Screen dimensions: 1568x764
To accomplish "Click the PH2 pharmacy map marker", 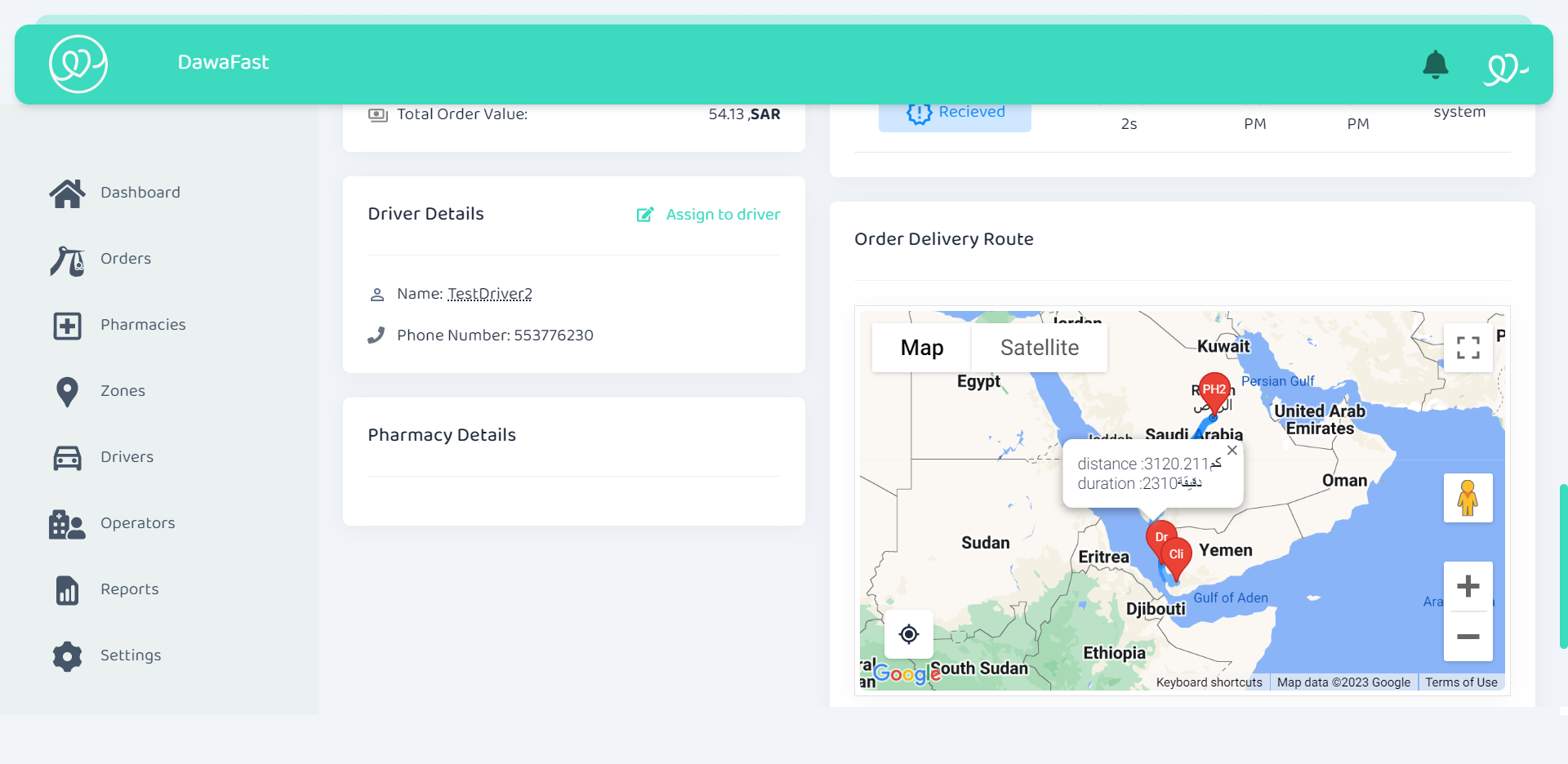I will 1214,390.
